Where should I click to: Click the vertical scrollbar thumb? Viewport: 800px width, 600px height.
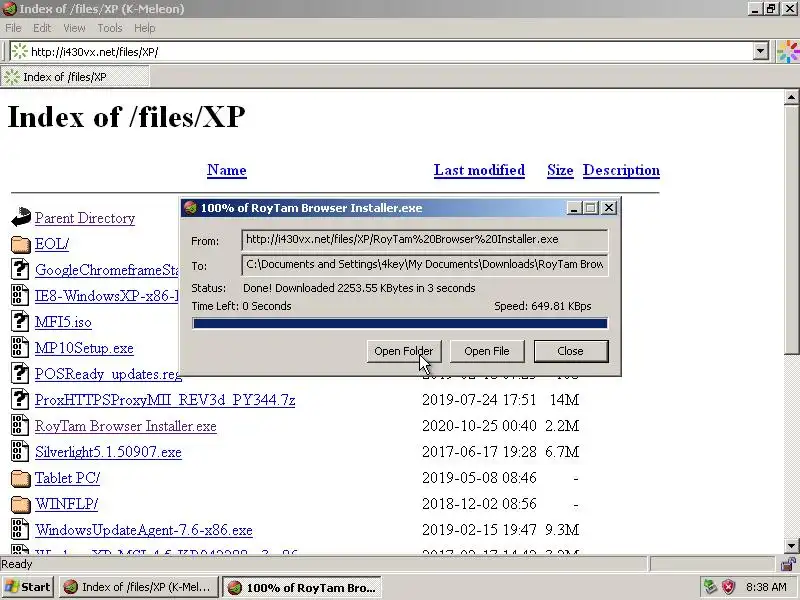tap(791, 229)
